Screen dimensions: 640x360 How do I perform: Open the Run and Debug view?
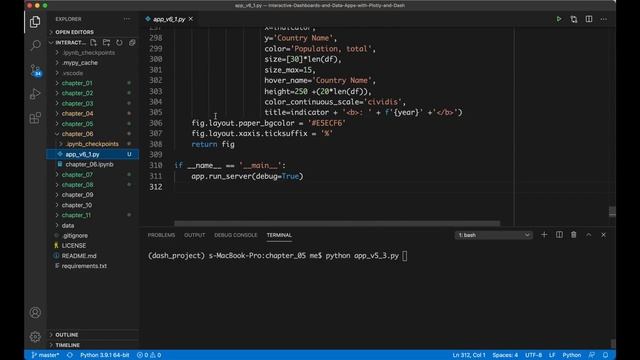pos(35,94)
